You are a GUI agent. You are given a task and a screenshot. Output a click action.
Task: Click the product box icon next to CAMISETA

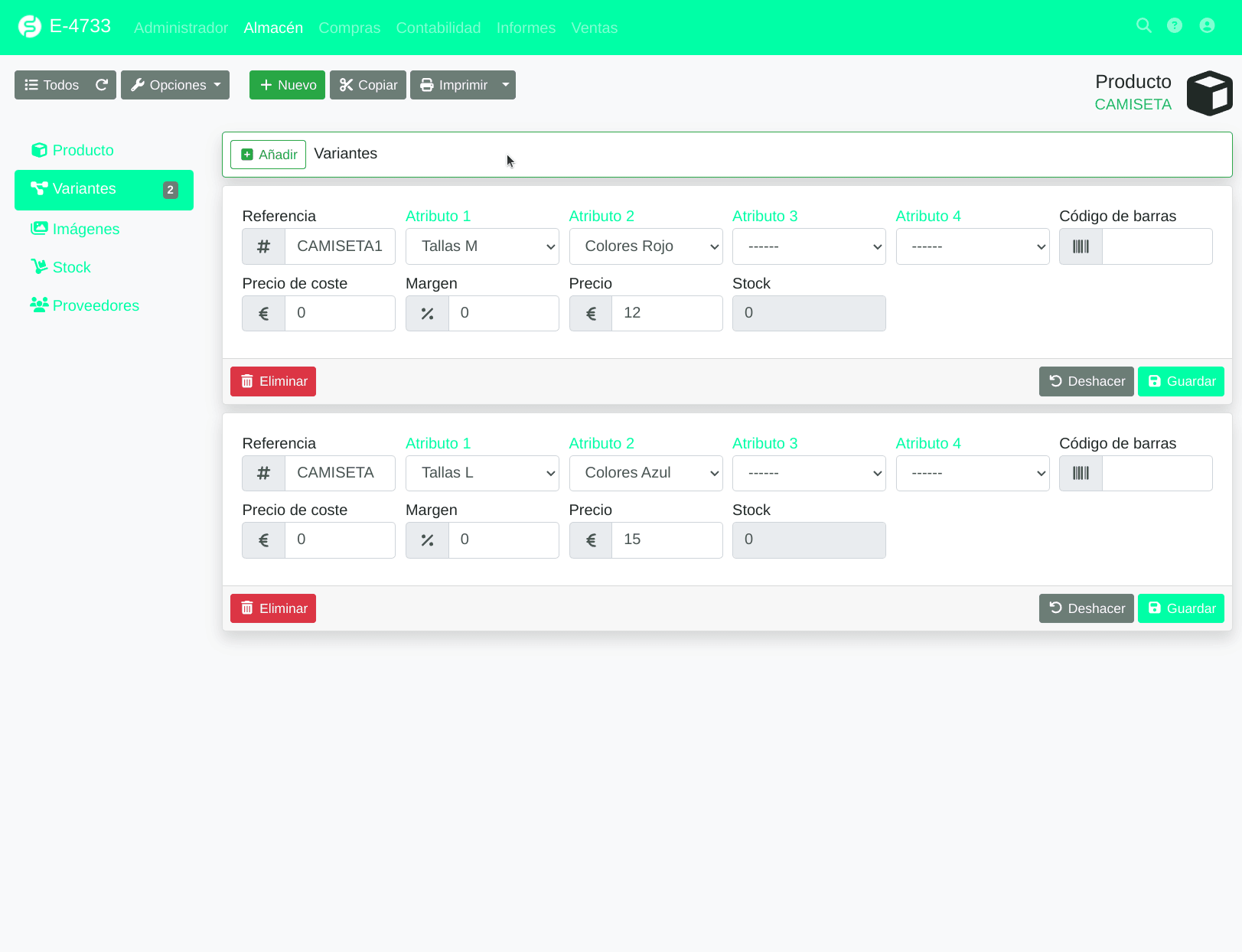(x=1209, y=93)
